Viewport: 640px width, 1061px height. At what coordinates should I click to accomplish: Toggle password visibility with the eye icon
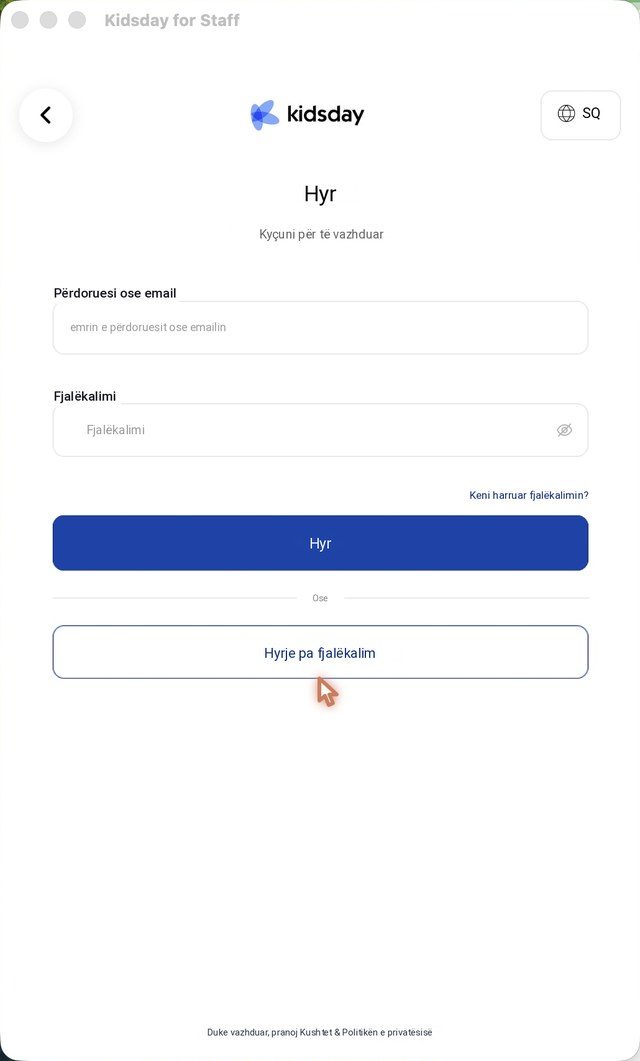[x=564, y=430]
